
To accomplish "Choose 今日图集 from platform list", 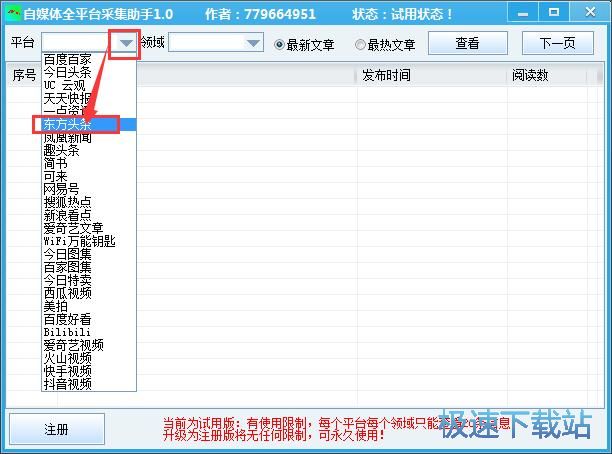I will click(89, 254).
